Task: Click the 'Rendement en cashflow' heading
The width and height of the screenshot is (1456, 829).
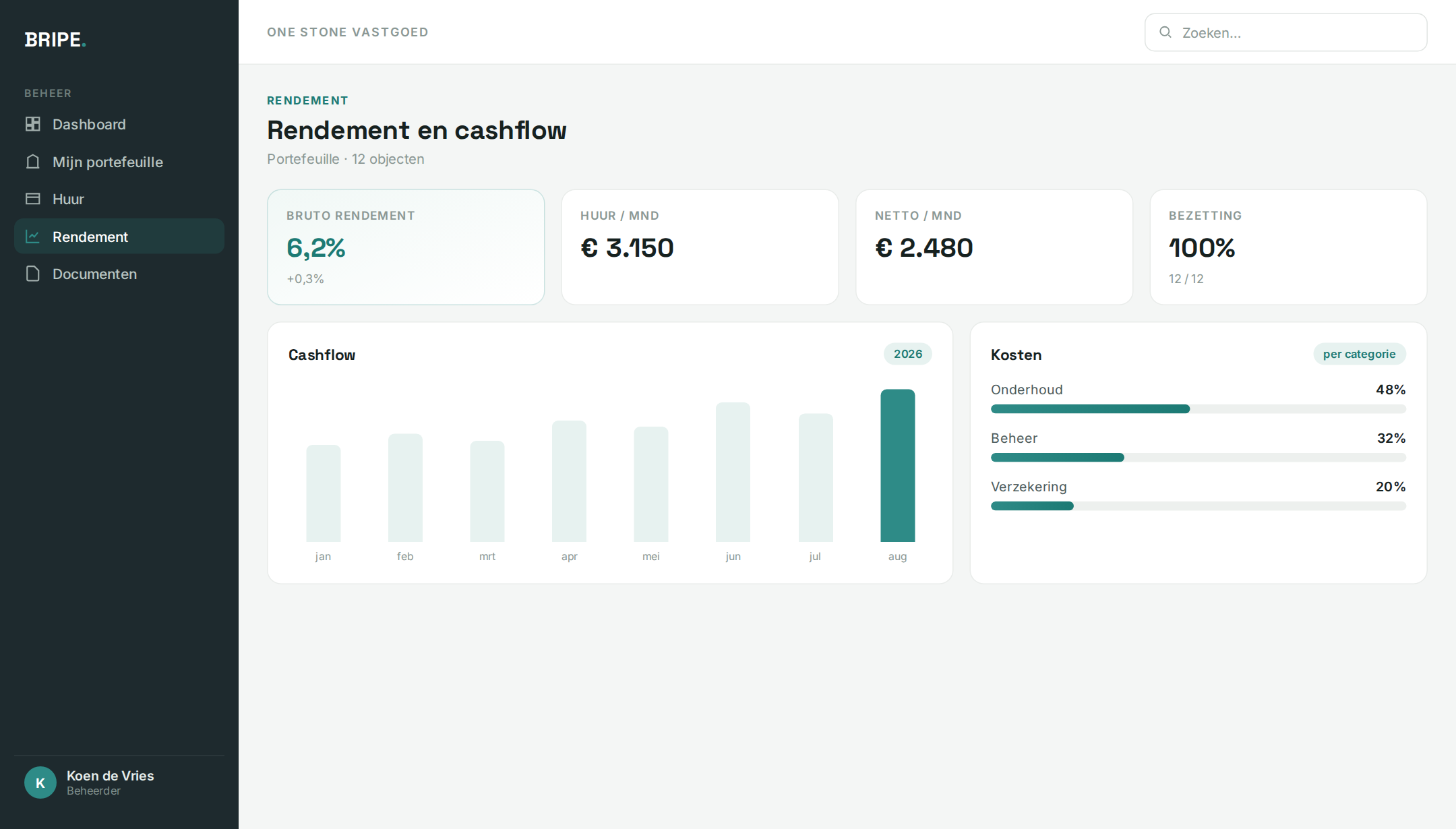Action: [417, 130]
